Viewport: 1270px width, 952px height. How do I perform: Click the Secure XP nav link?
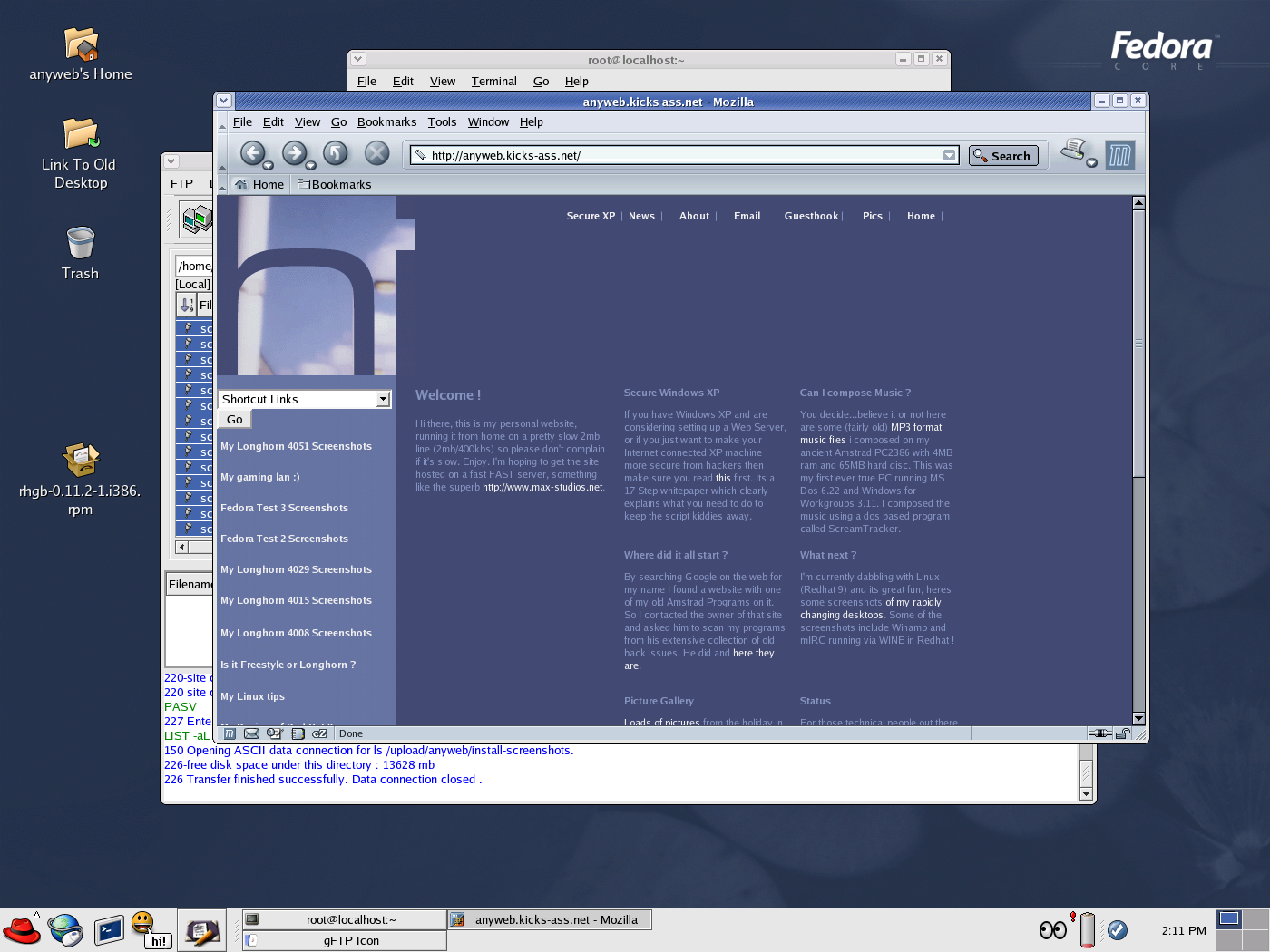tap(591, 216)
